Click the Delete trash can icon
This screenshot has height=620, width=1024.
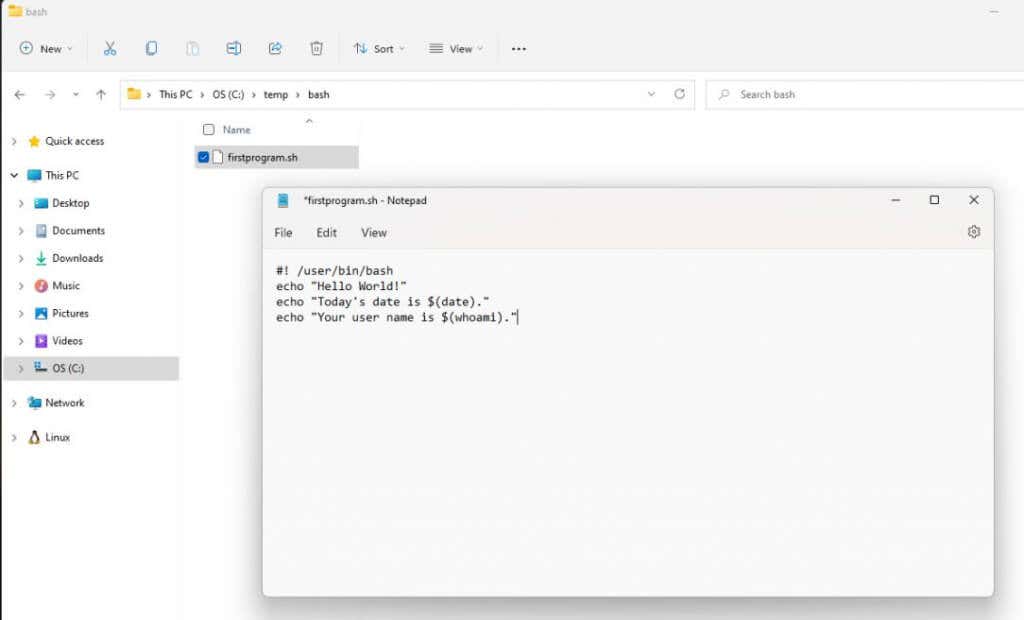pos(316,48)
